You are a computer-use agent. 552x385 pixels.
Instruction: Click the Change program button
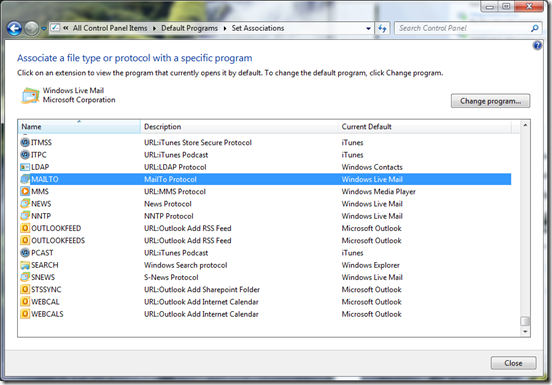(490, 101)
